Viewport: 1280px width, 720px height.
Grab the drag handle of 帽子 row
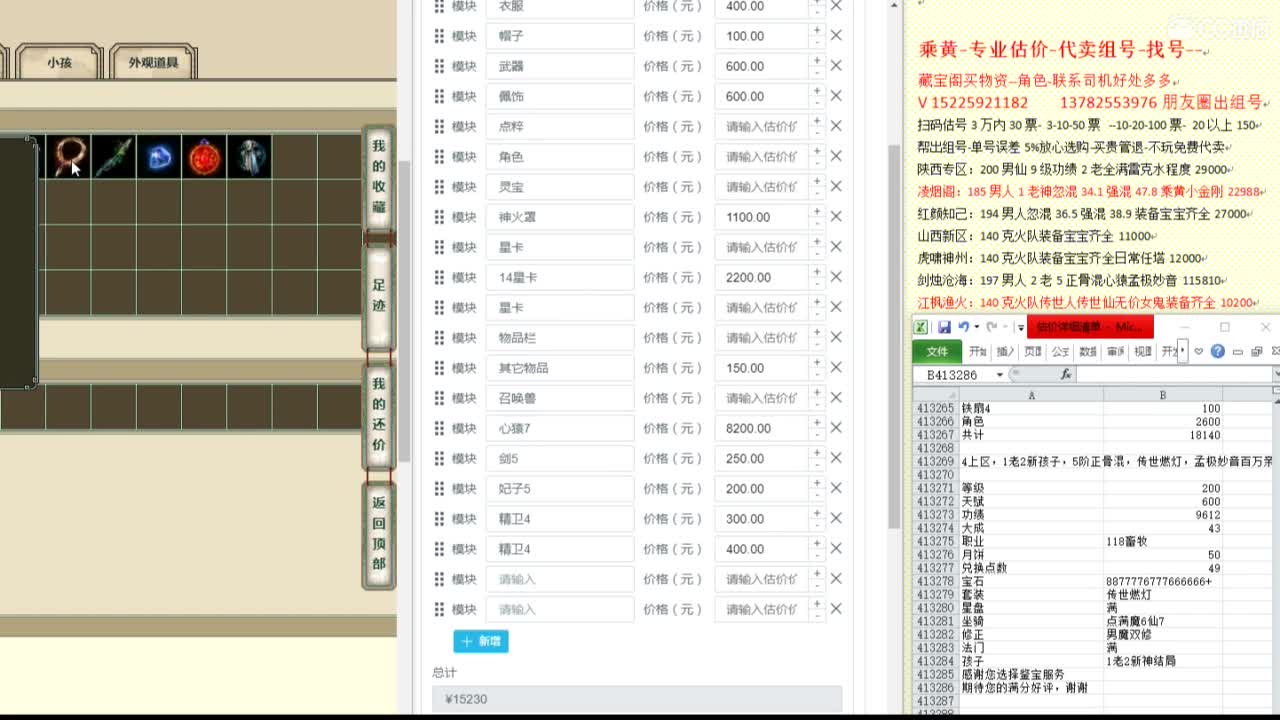pyautogui.click(x=439, y=36)
